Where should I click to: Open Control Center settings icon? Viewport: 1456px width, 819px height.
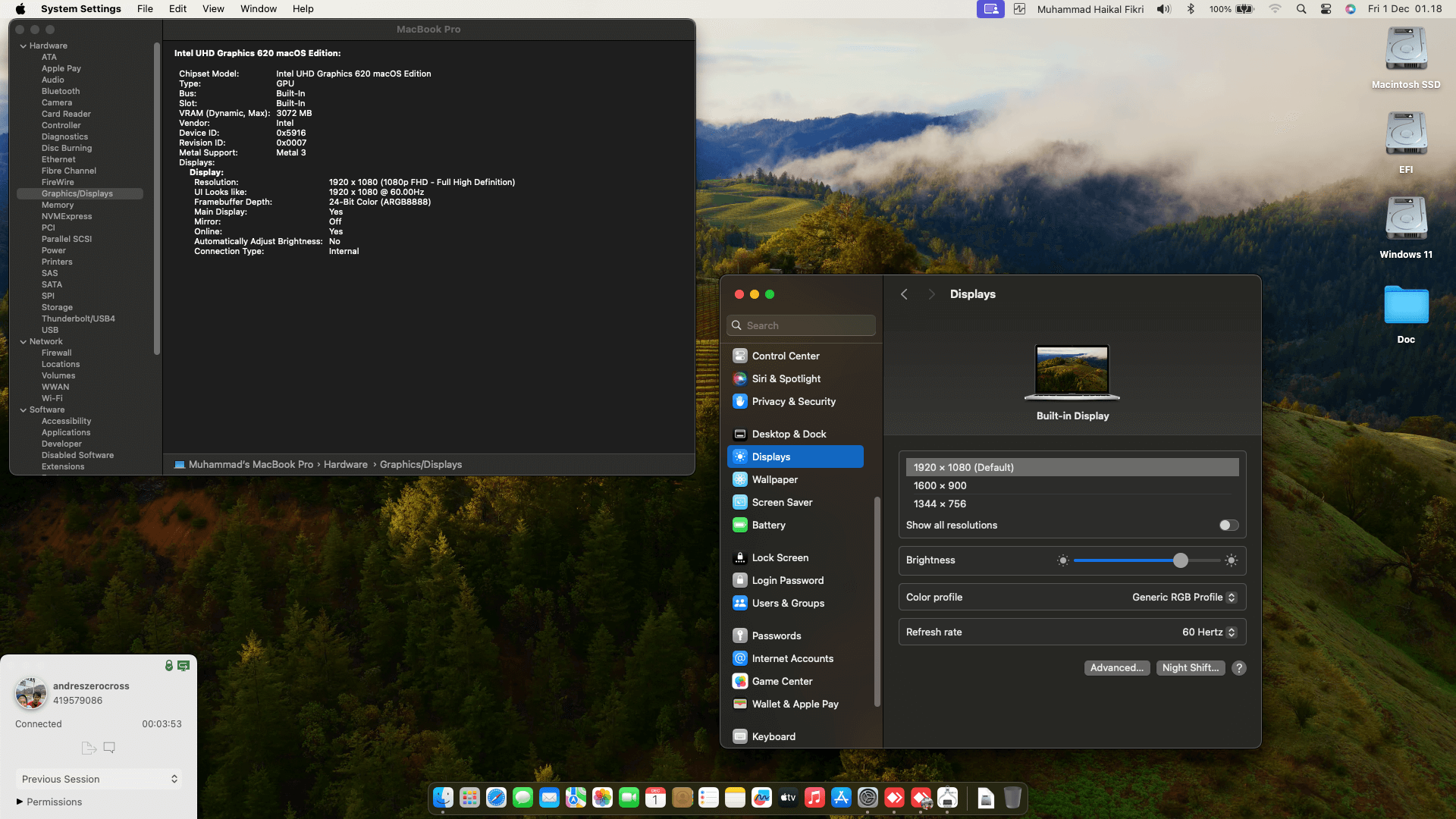[x=739, y=356]
